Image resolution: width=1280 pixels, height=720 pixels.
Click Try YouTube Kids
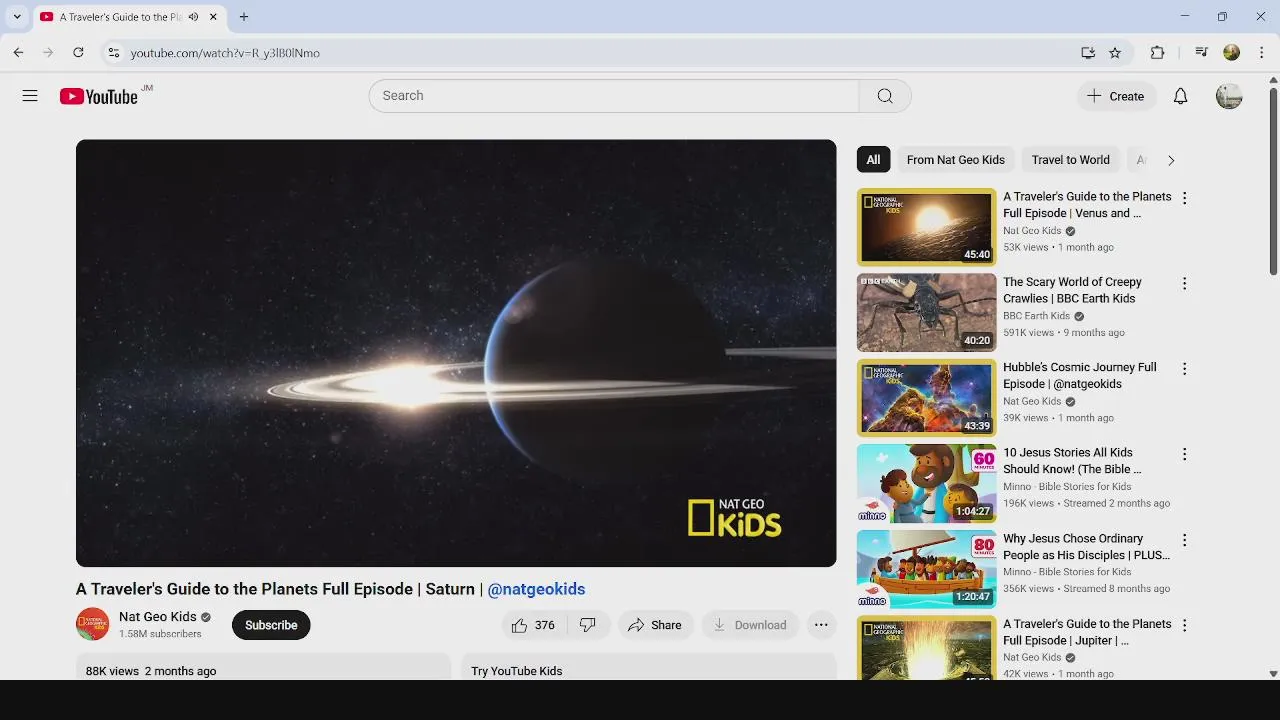(517, 671)
